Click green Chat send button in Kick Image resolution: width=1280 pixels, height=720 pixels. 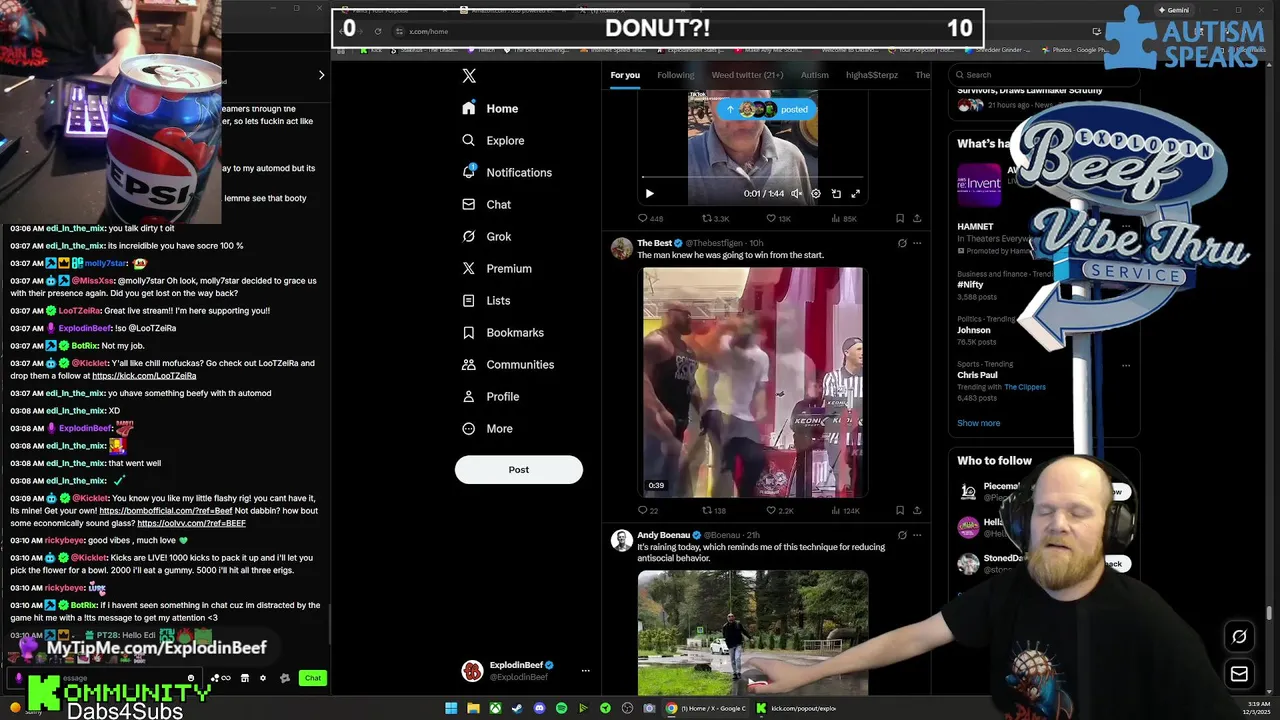pyautogui.click(x=313, y=678)
